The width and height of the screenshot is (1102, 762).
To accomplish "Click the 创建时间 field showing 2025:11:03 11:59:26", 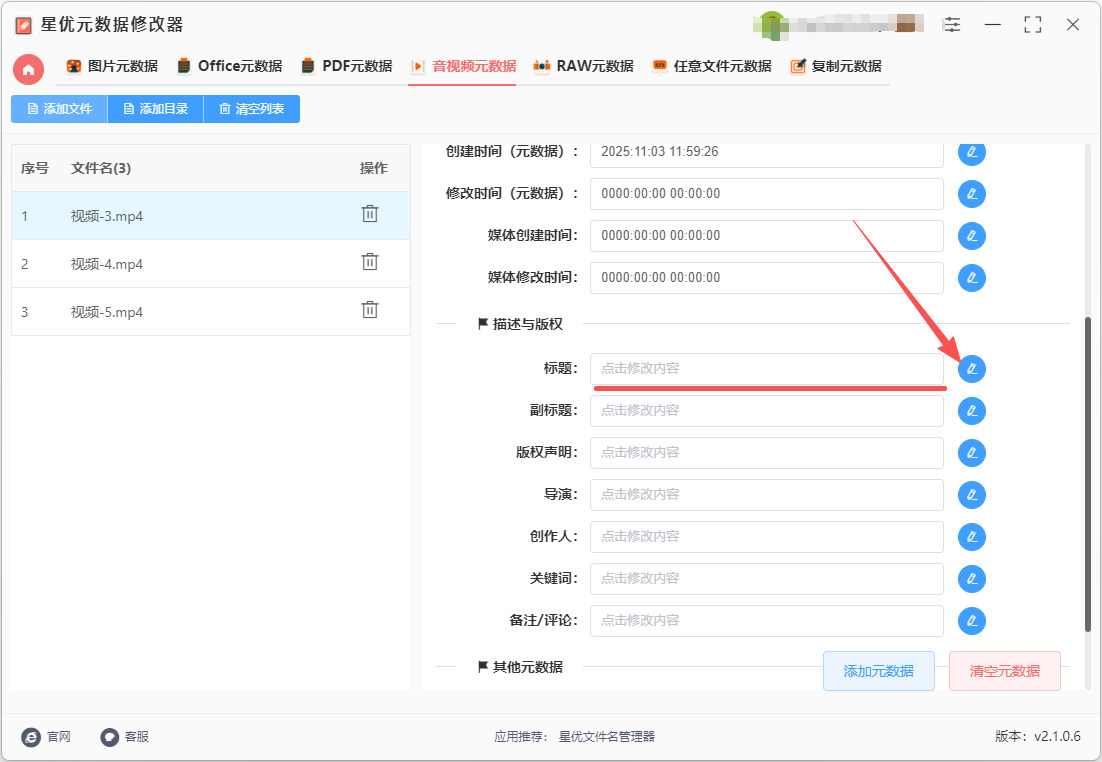I will tap(767, 155).
